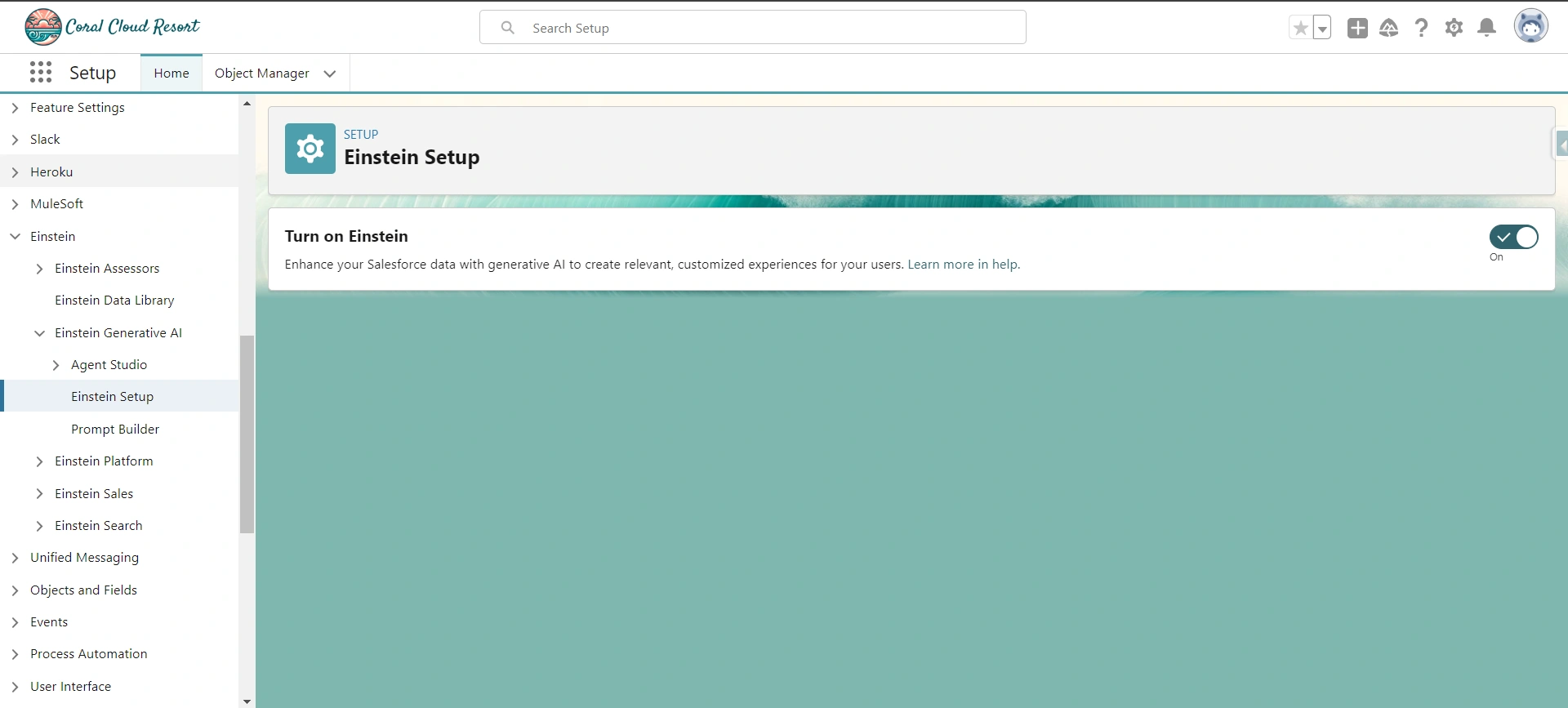Image resolution: width=1568 pixels, height=708 pixels.
Task: Toggle off the Turn on Einstein switch
Action: (x=1513, y=237)
